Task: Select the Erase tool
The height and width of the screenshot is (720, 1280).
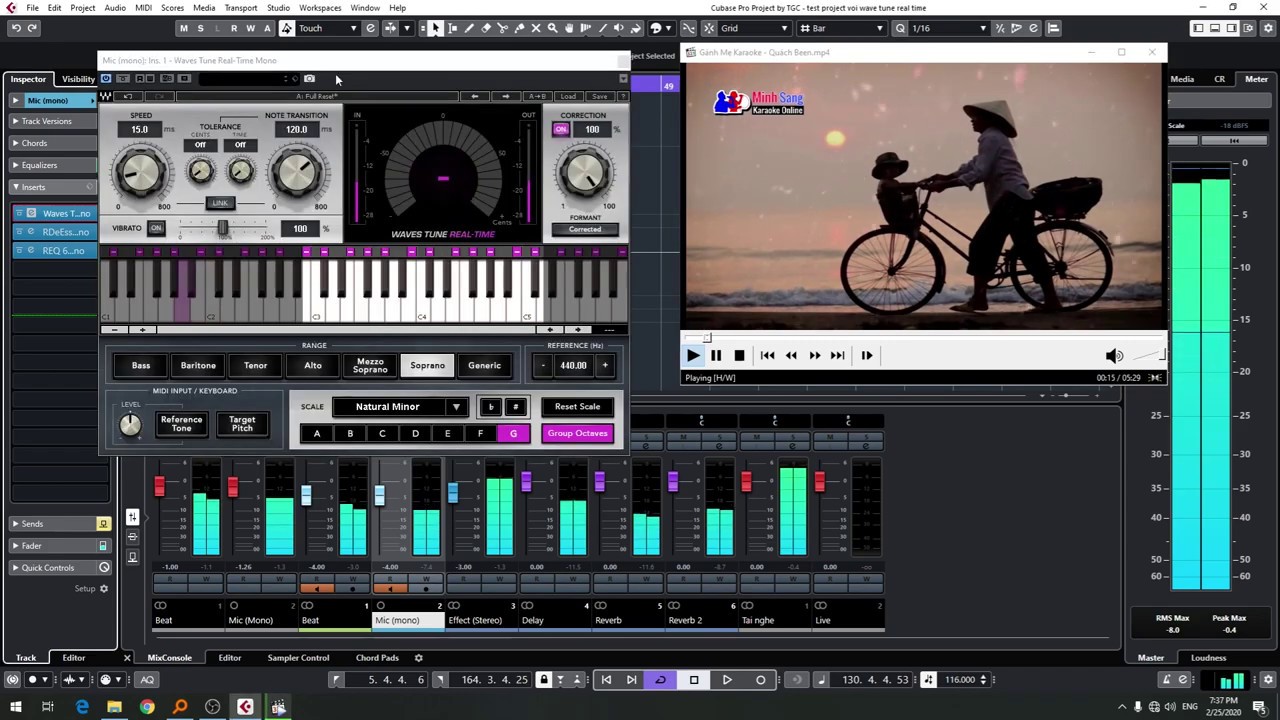Action: (x=486, y=28)
